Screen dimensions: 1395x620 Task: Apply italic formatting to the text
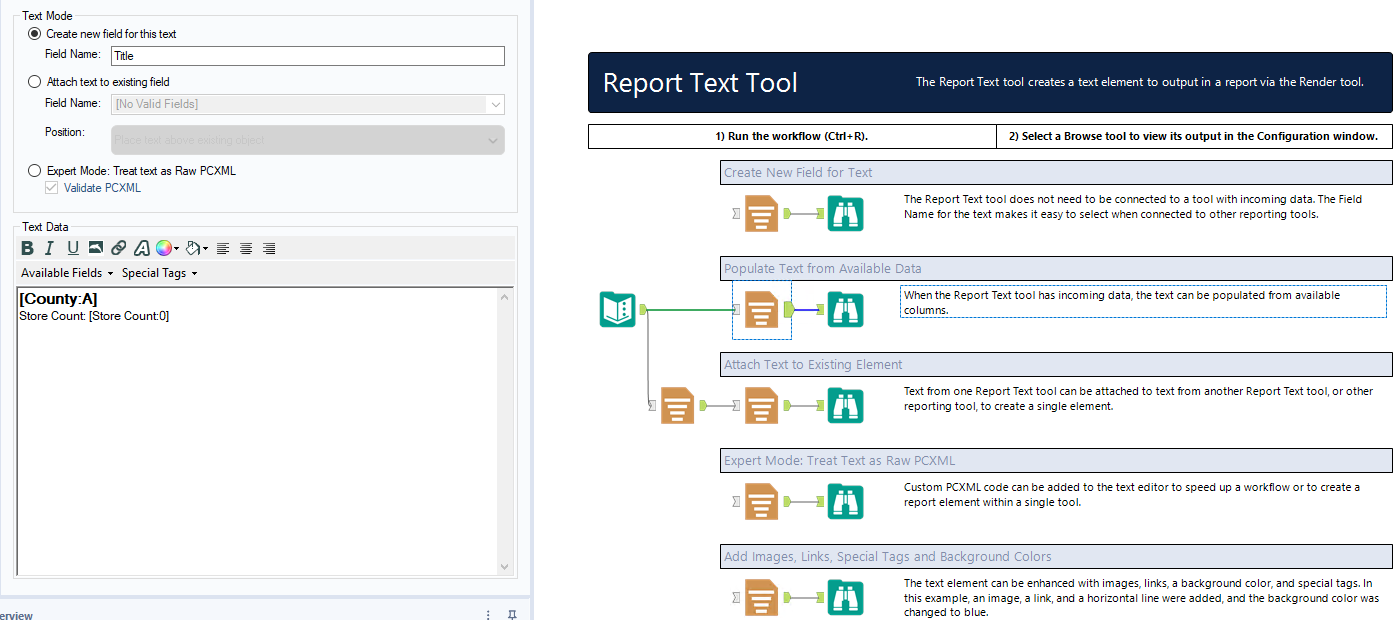click(49, 248)
